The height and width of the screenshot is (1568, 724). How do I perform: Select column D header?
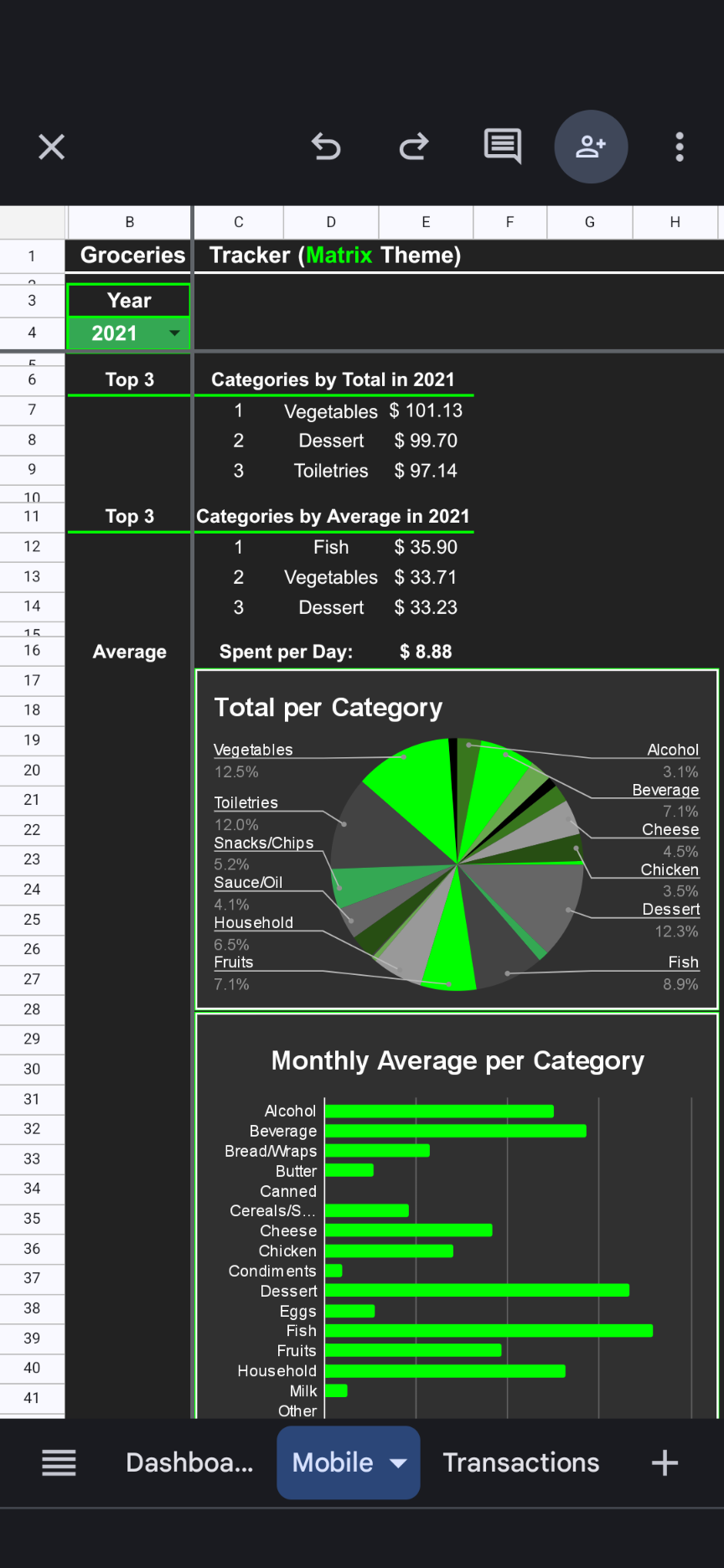[331, 222]
